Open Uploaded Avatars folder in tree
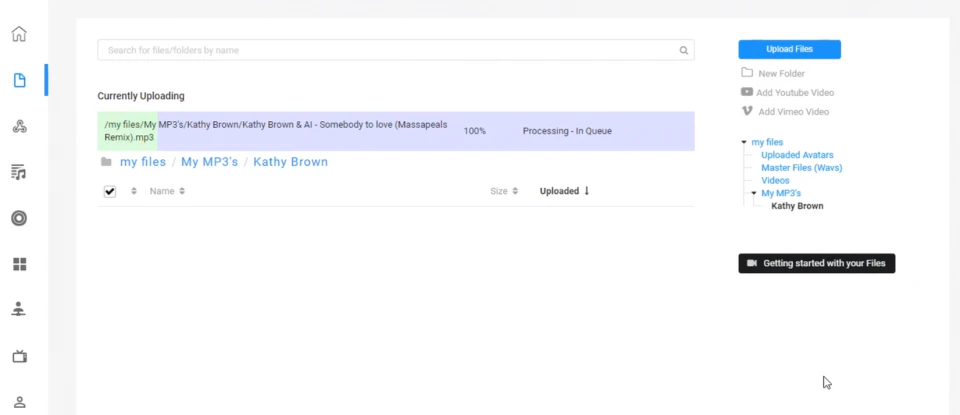Screen dimensions: 960x415 click(x=797, y=155)
